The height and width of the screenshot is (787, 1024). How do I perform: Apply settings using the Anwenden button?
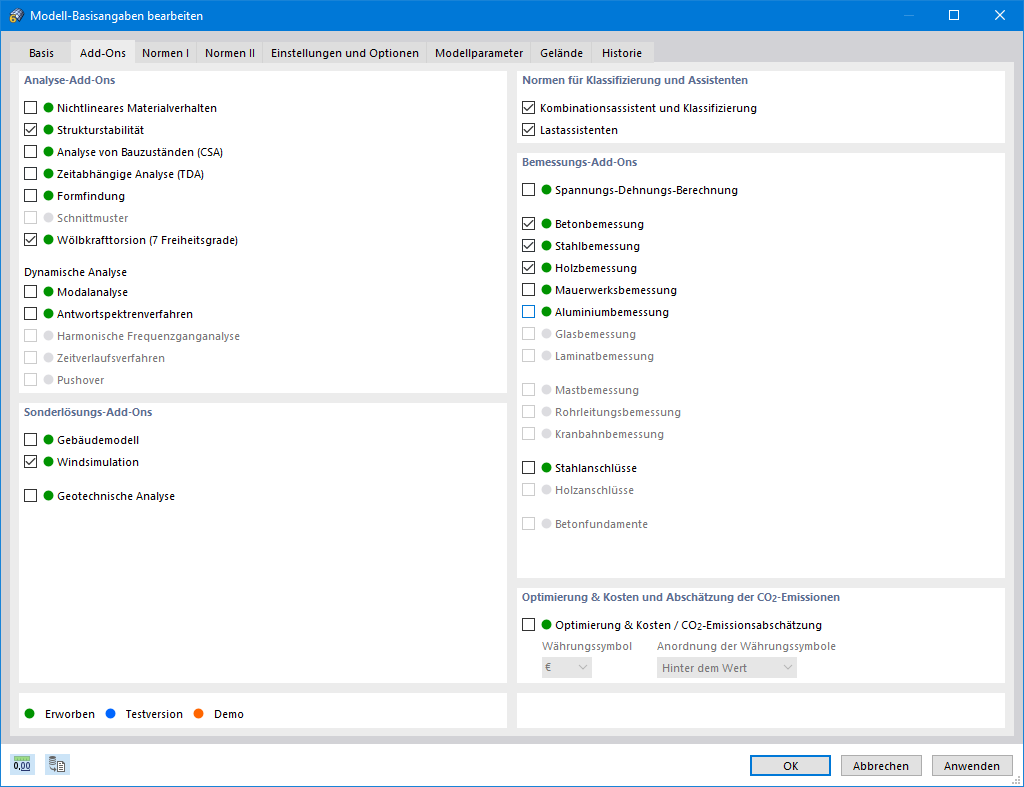[972, 765]
